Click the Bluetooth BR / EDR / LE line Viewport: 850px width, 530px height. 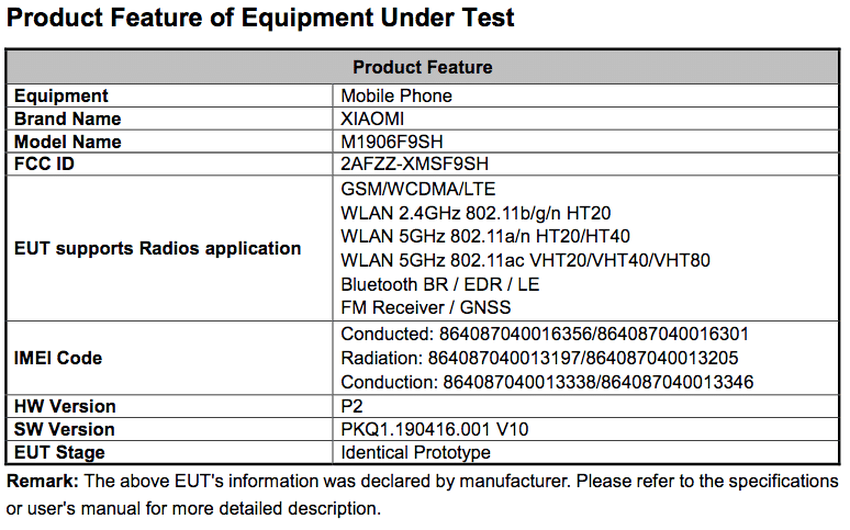tap(440, 284)
